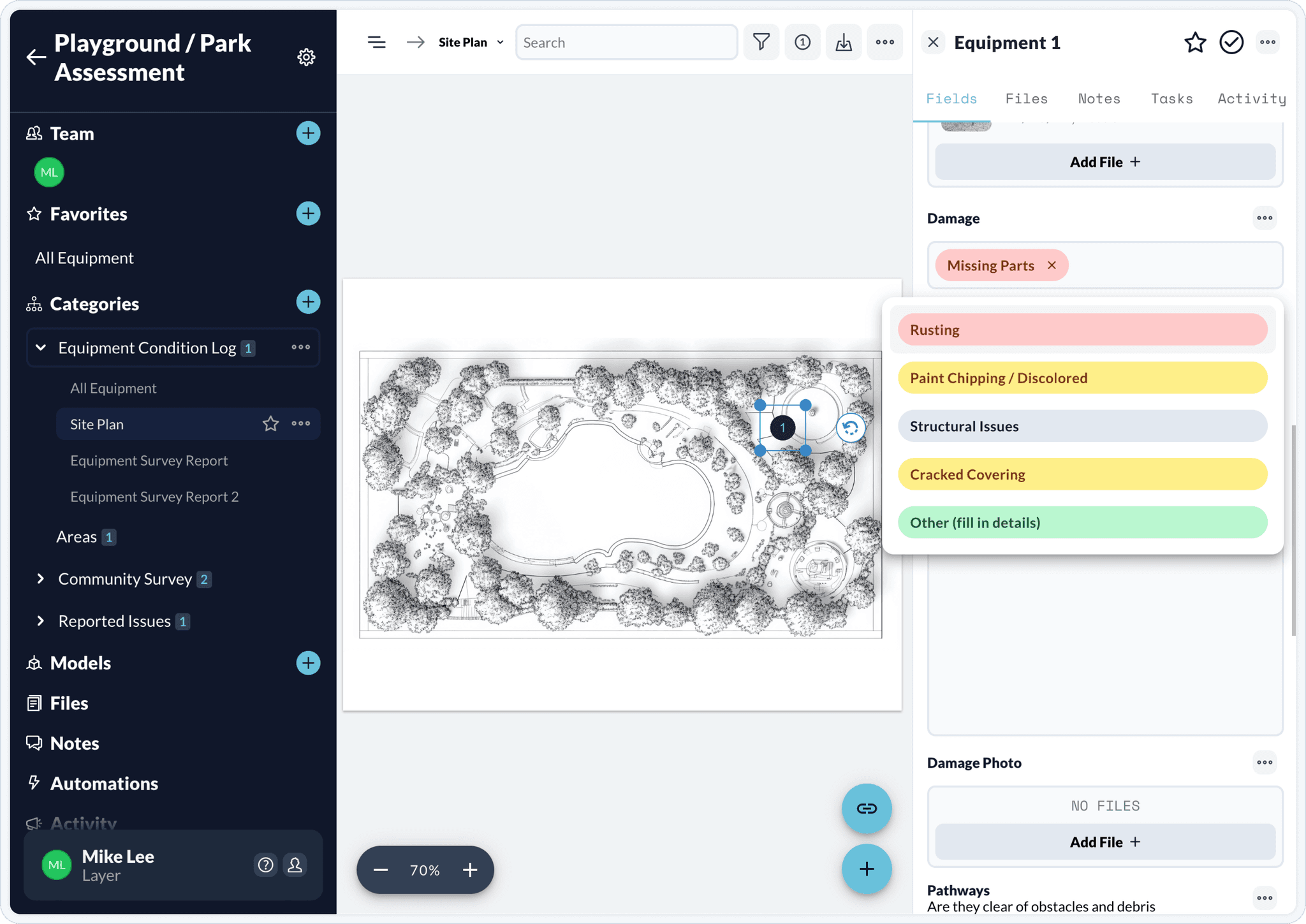Toggle Equipment 1 as a favorite star
The width and height of the screenshot is (1306, 924).
click(x=1195, y=42)
